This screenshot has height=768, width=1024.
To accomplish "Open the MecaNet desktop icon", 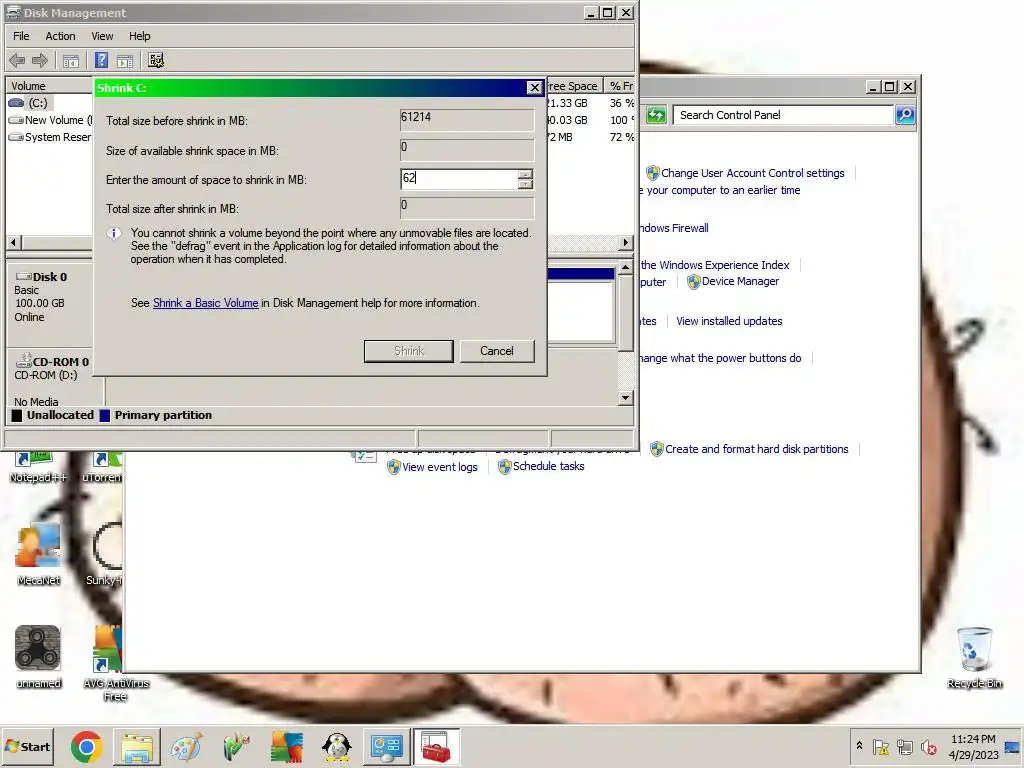I will pyautogui.click(x=39, y=554).
